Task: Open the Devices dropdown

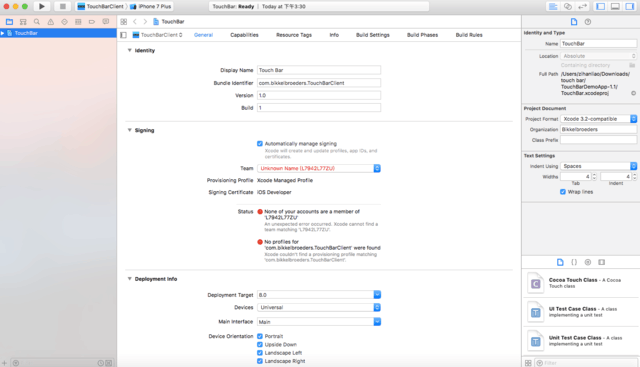Action: [x=319, y=307]
